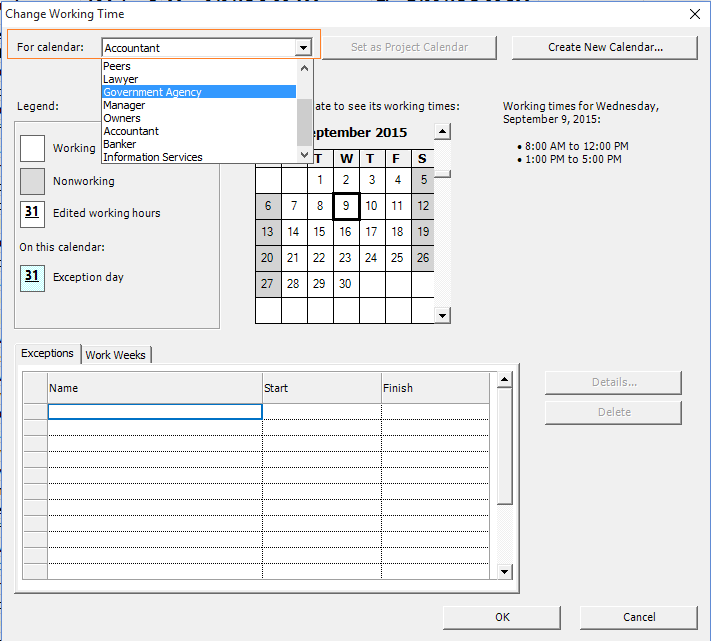The height and width of the screenshot is (641, 711).
Task: Click the Exception day legend box
Action: 32,278
